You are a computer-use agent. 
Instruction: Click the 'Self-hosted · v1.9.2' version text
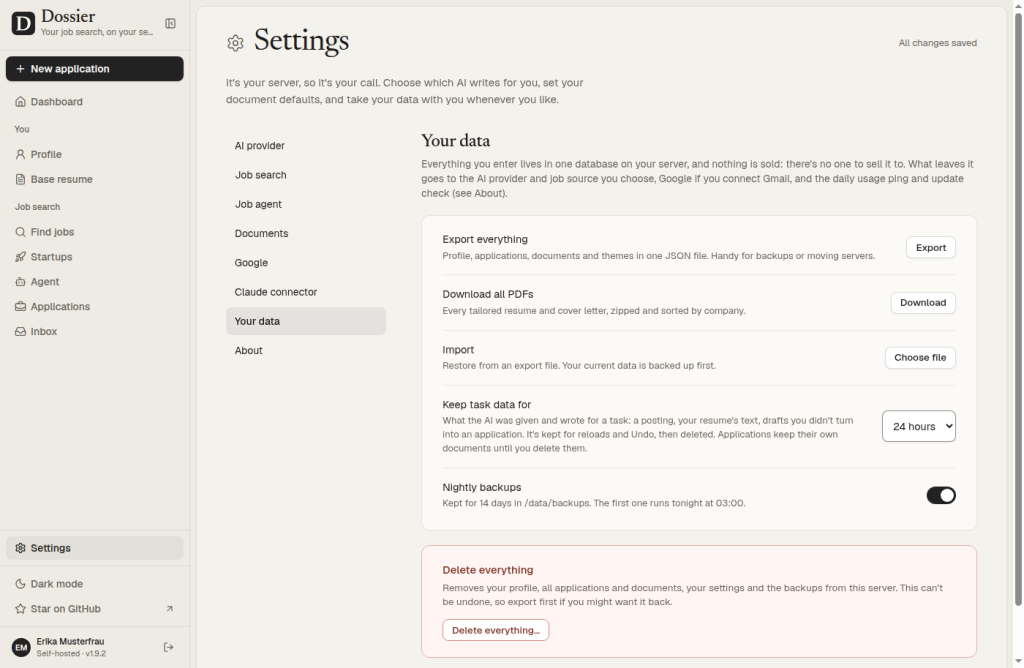pyautogui.click(x=71, y=653)
